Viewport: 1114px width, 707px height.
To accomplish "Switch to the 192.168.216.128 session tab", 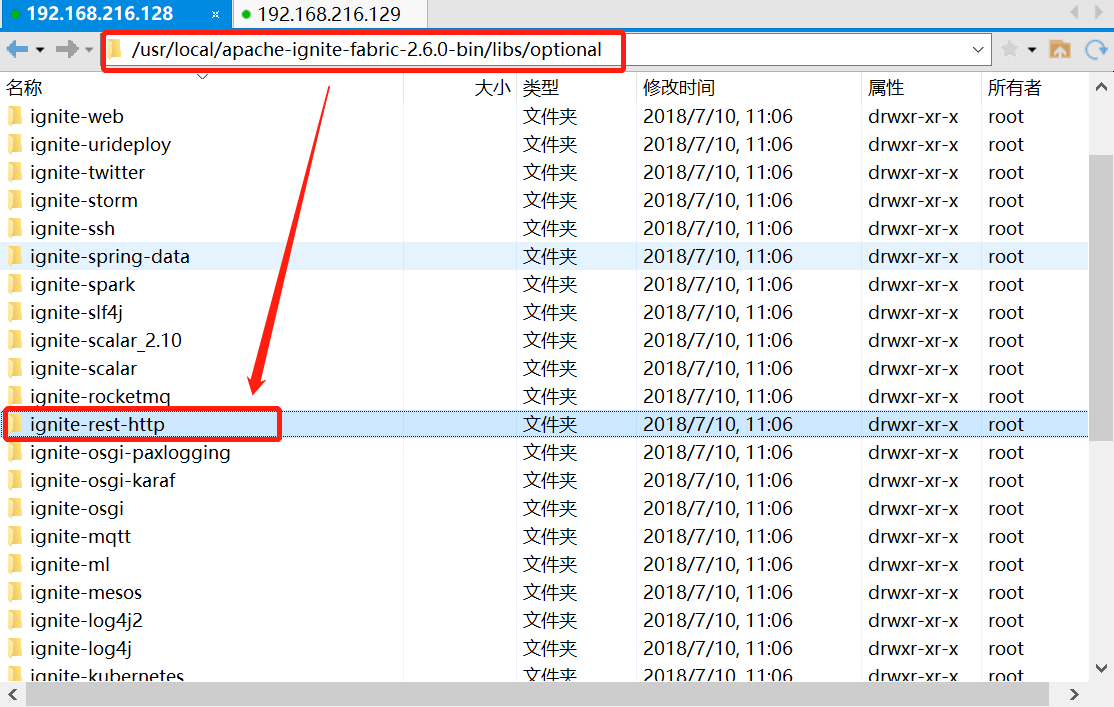I will [x=100, y=15].
